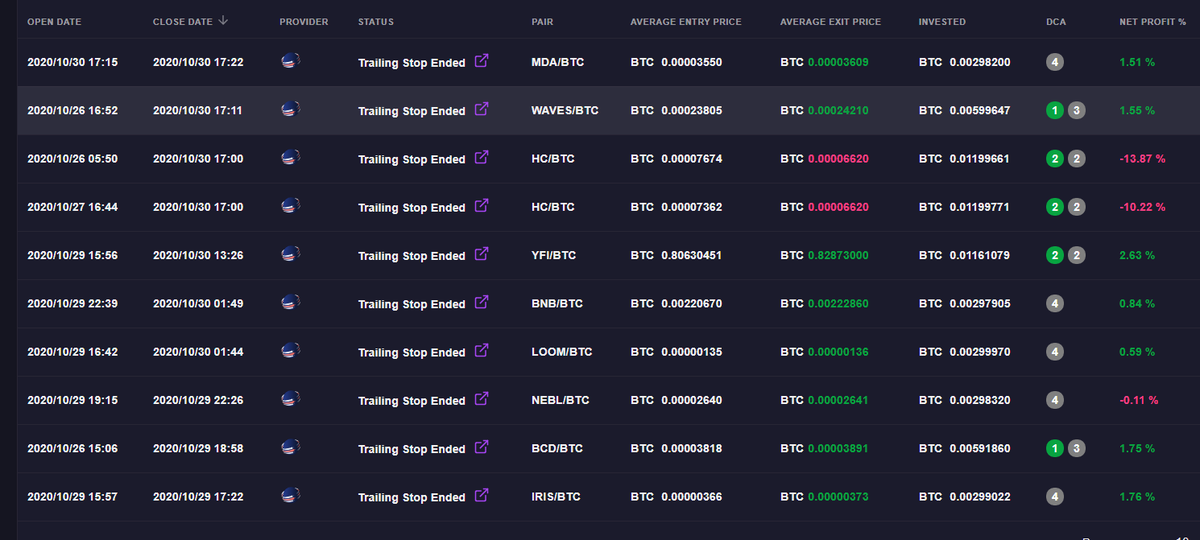The image size is (1200, 540).
Task: Click gray DCA badge 4 in MDA/BTC row
Action: (x=1055, y=62)
